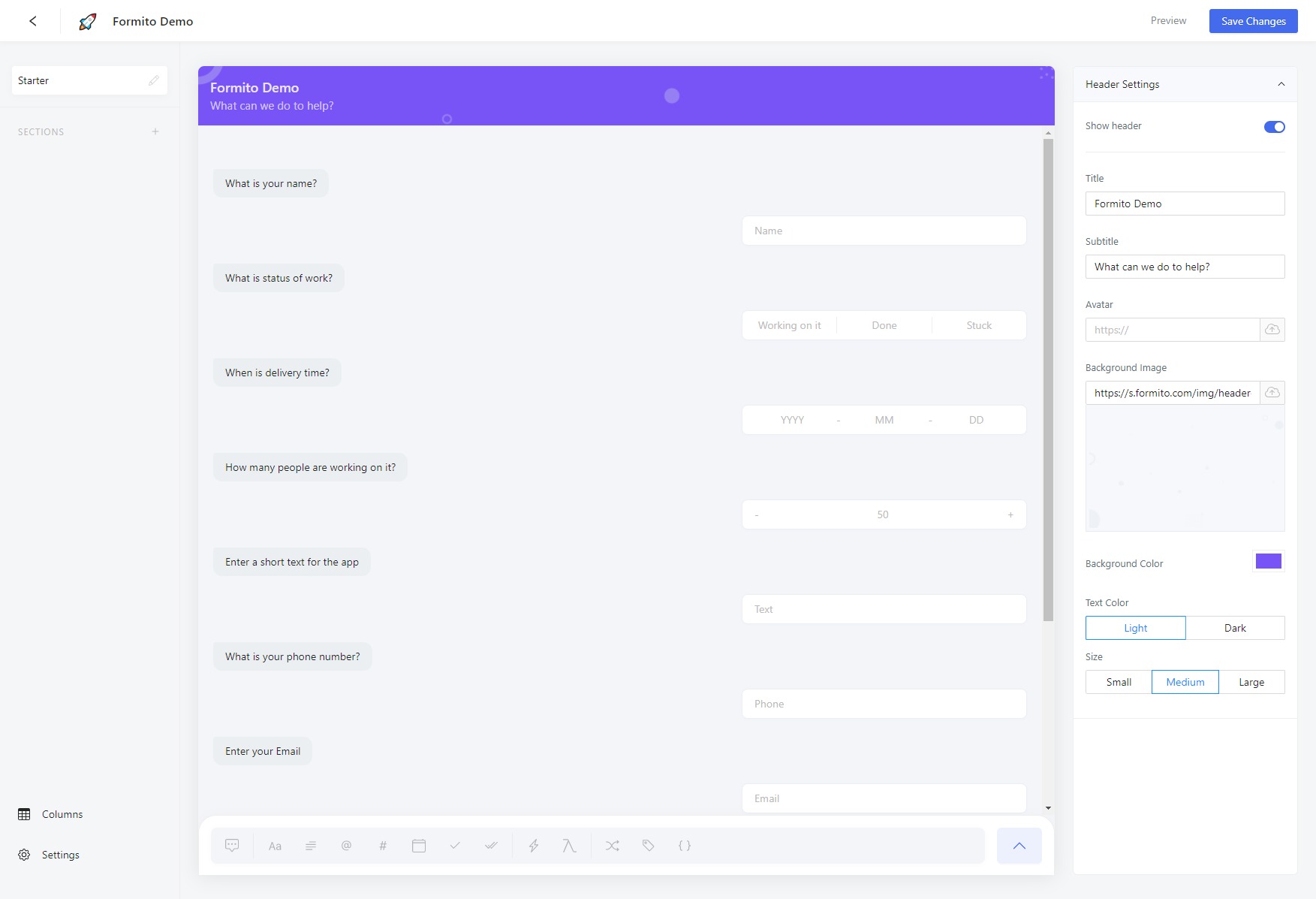Choose Working on it status option
The height and width of the screenshot is (899, 1316).
789,325
